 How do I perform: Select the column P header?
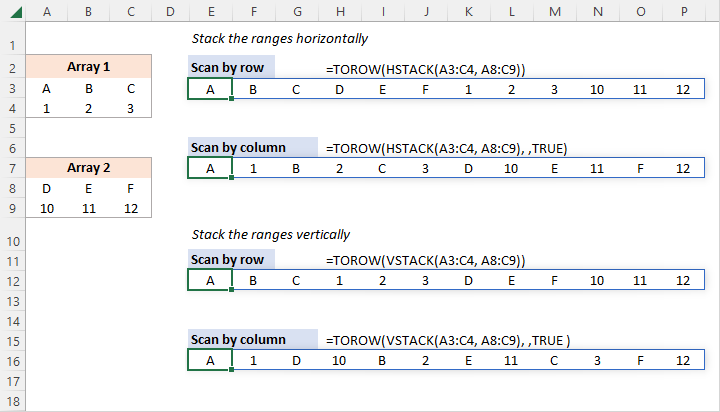pyautogui.click(x=682, y=11)
